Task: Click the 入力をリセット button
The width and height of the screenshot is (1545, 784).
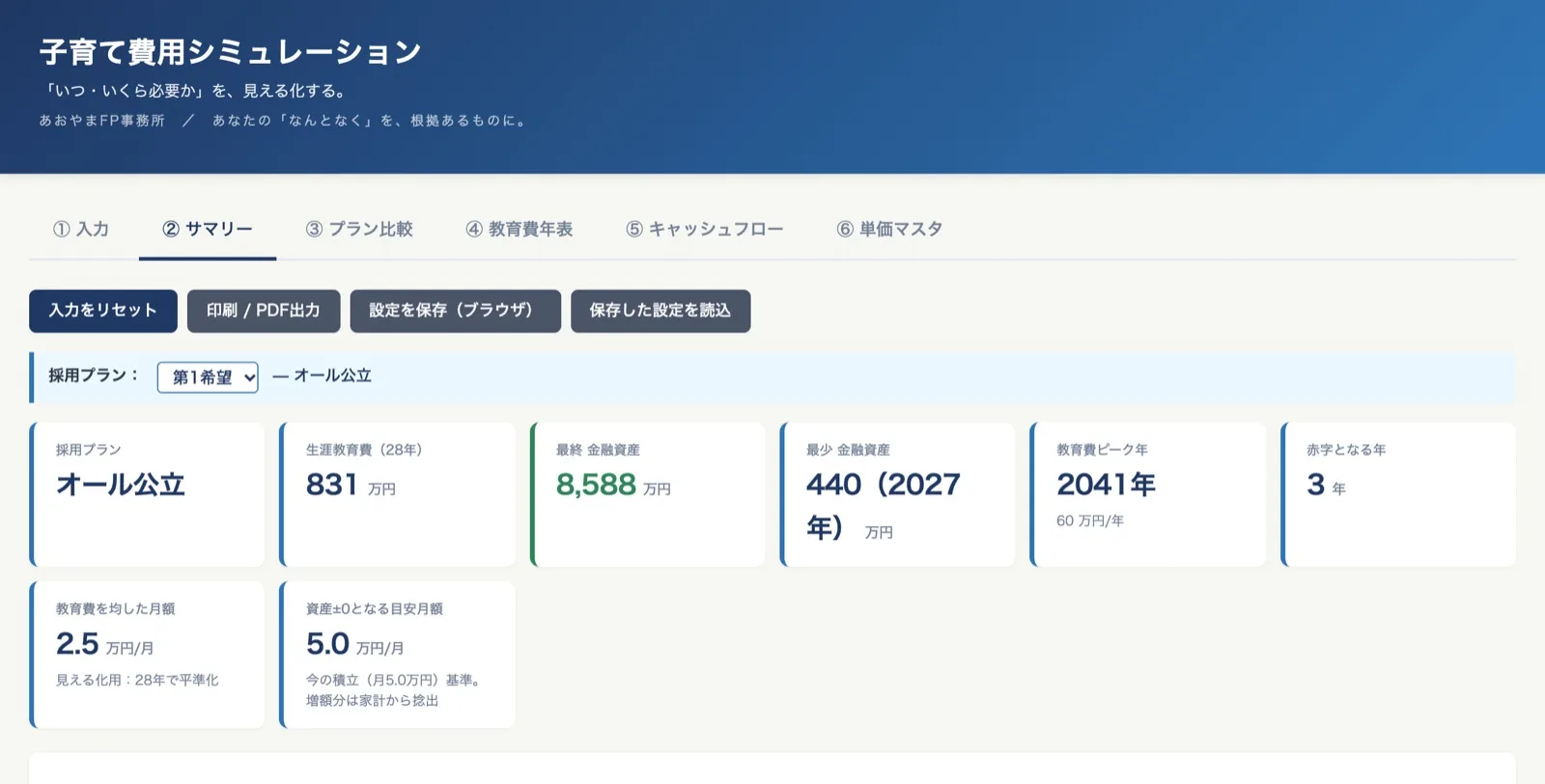Action: click(103, 311)
